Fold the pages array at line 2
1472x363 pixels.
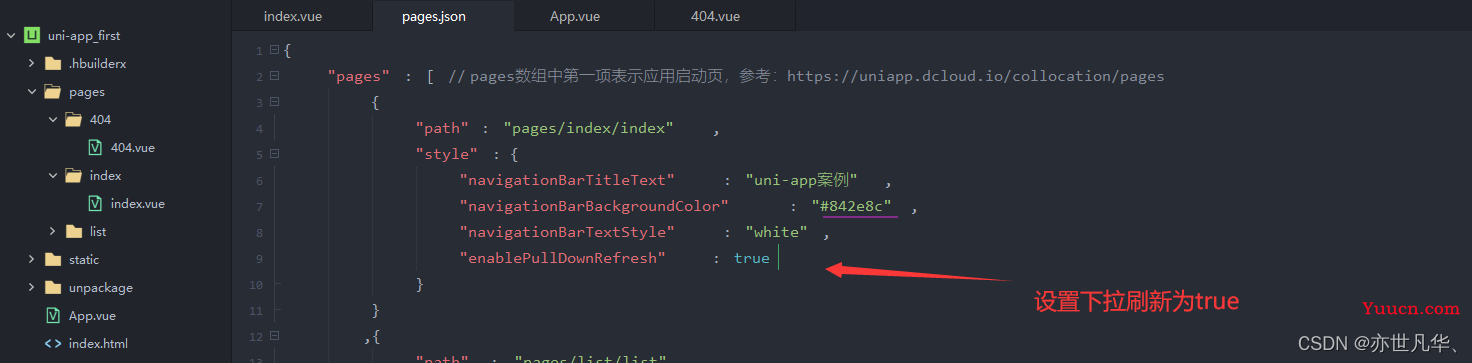(x=274, y=76)
